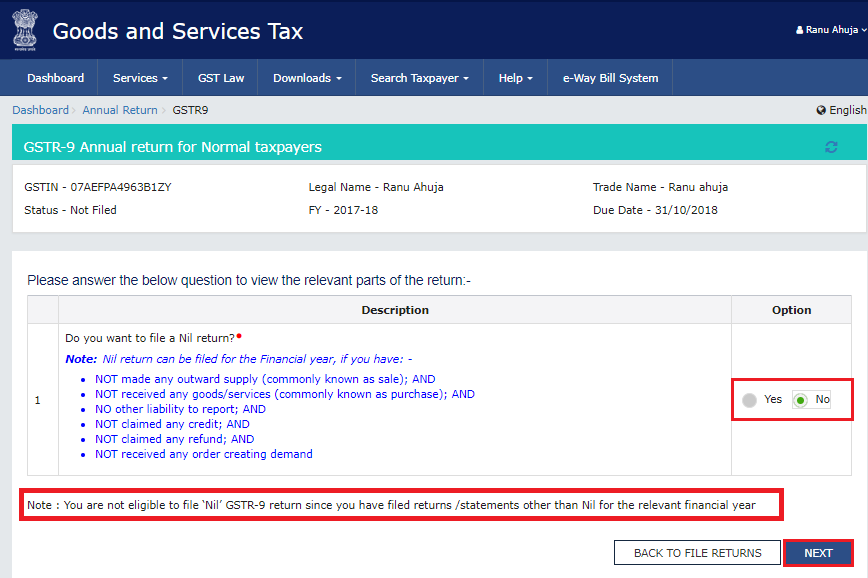Click the NEXT button
The height and width of the screenshot is (578, 868).
click(818, 553)
